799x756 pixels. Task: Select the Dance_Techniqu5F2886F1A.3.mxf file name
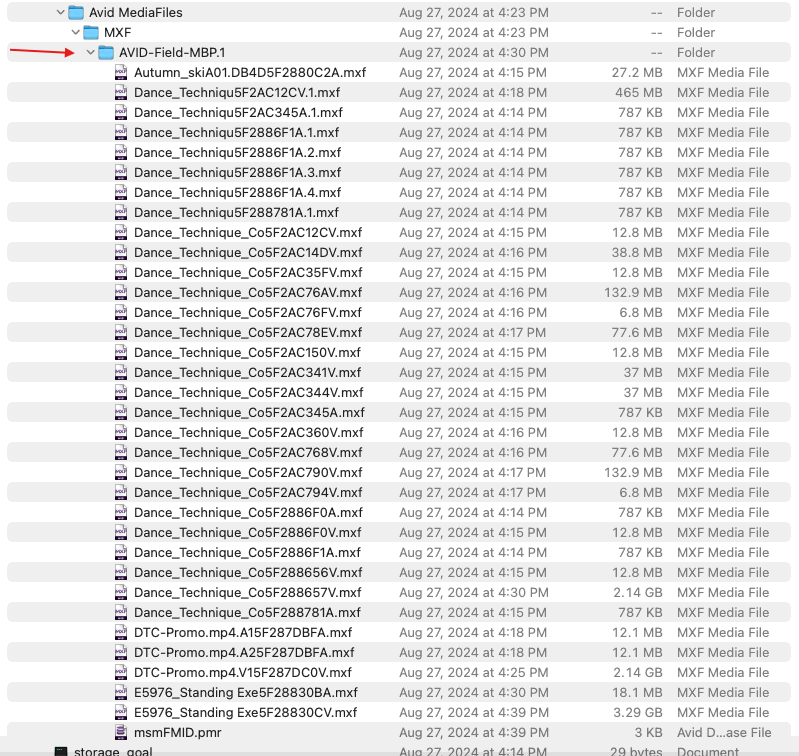coord(237,173)
